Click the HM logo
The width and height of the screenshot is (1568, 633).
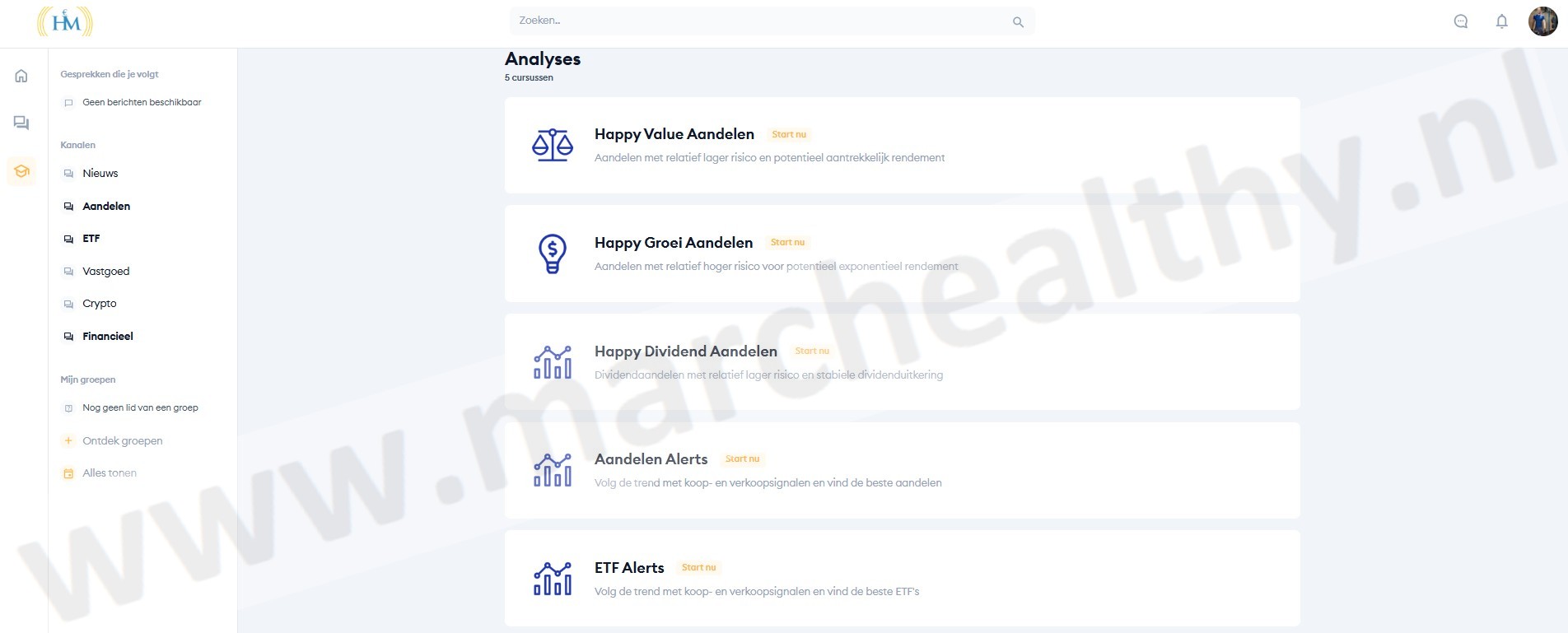(65, 22)
